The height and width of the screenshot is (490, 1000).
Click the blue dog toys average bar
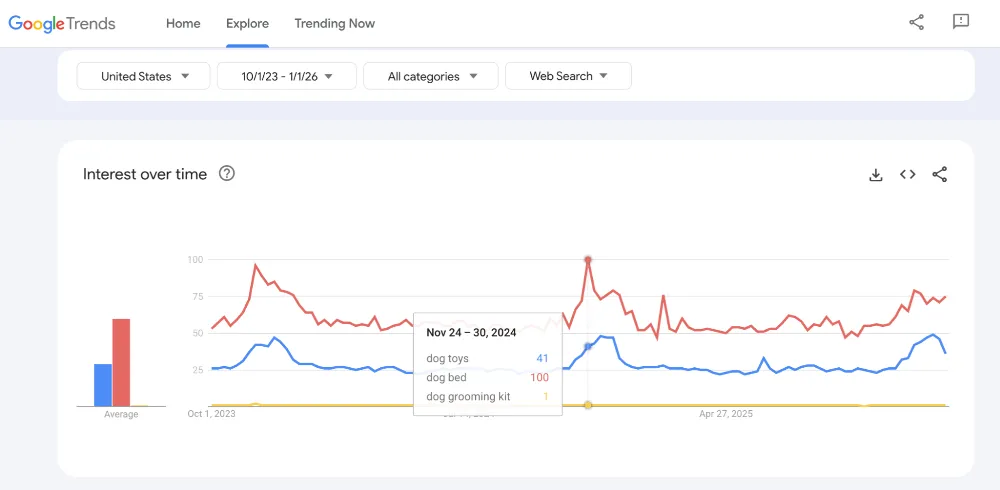pos(103,385)
